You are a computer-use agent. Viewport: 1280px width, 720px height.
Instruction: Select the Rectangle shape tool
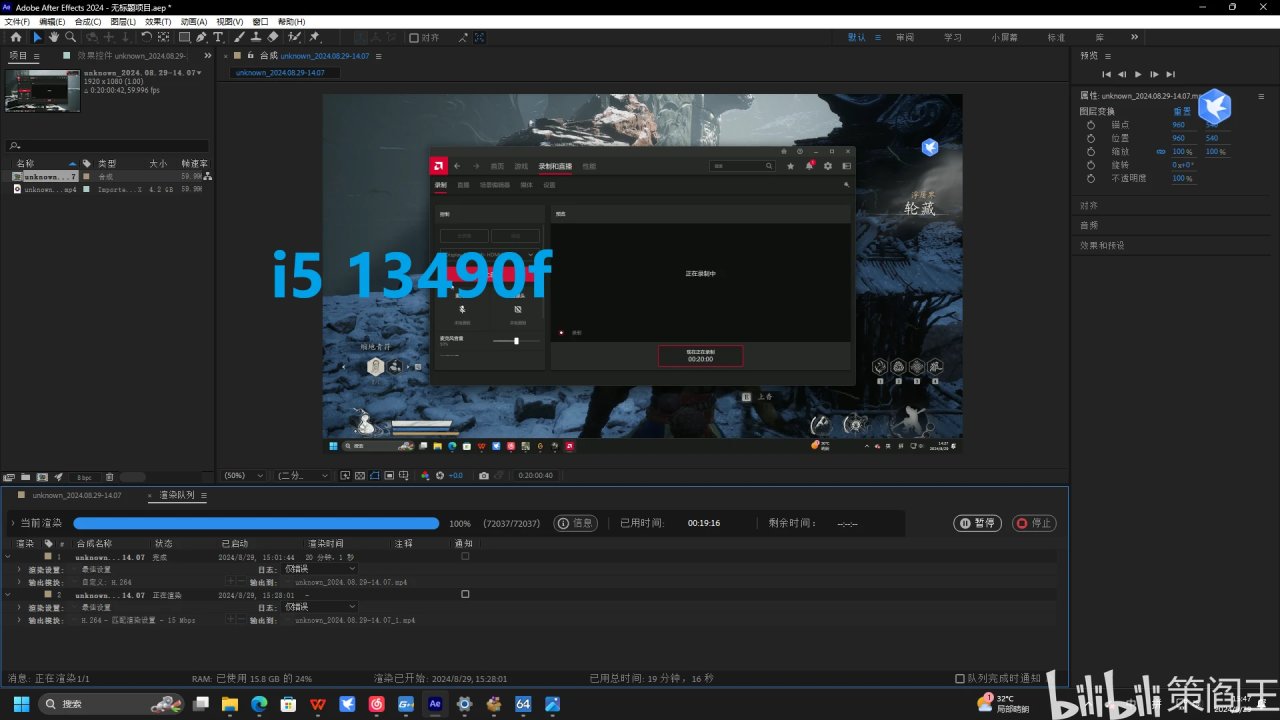point(184,37)
